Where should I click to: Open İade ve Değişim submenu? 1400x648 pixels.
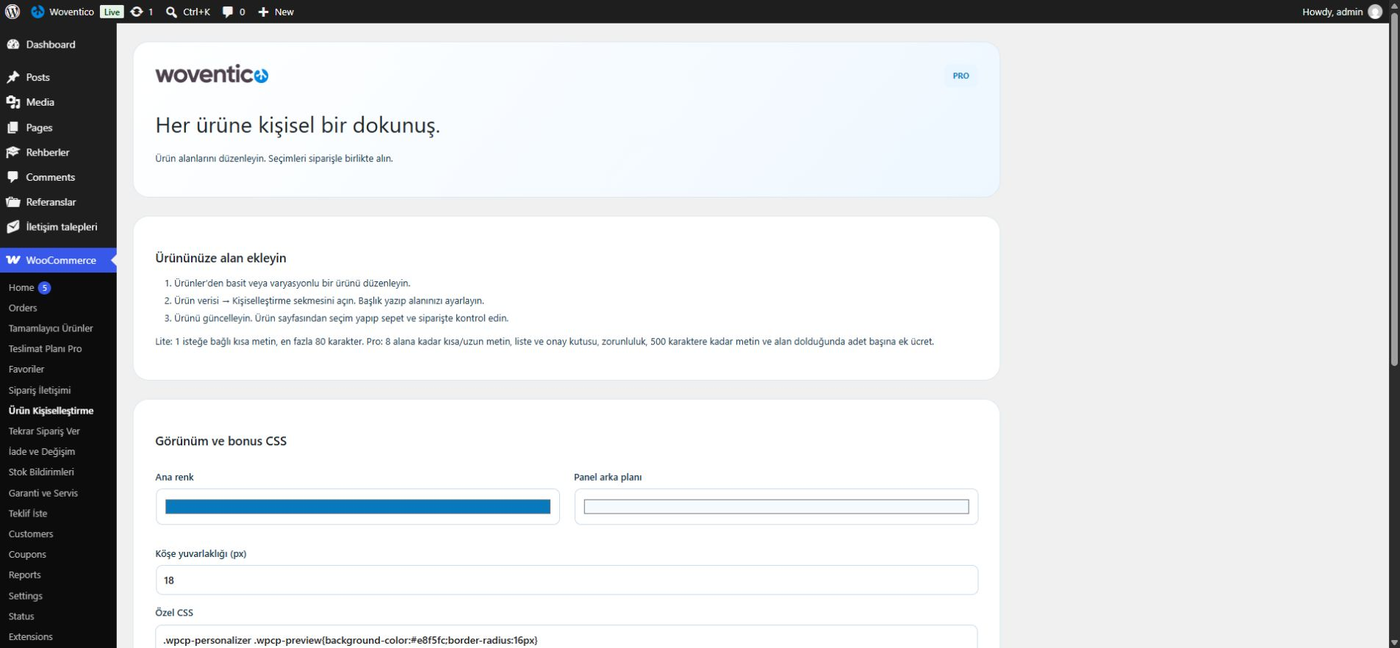click(42, 452)
